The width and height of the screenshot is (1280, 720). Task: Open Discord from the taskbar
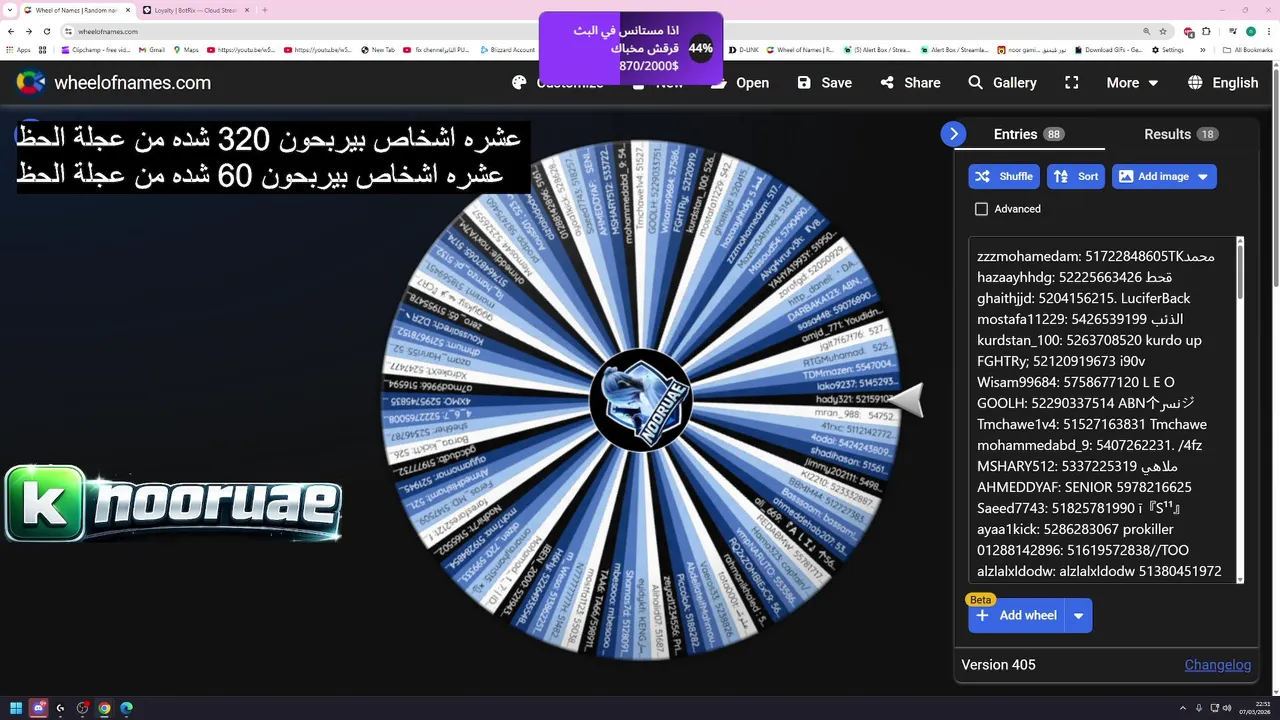click(39, 708)
